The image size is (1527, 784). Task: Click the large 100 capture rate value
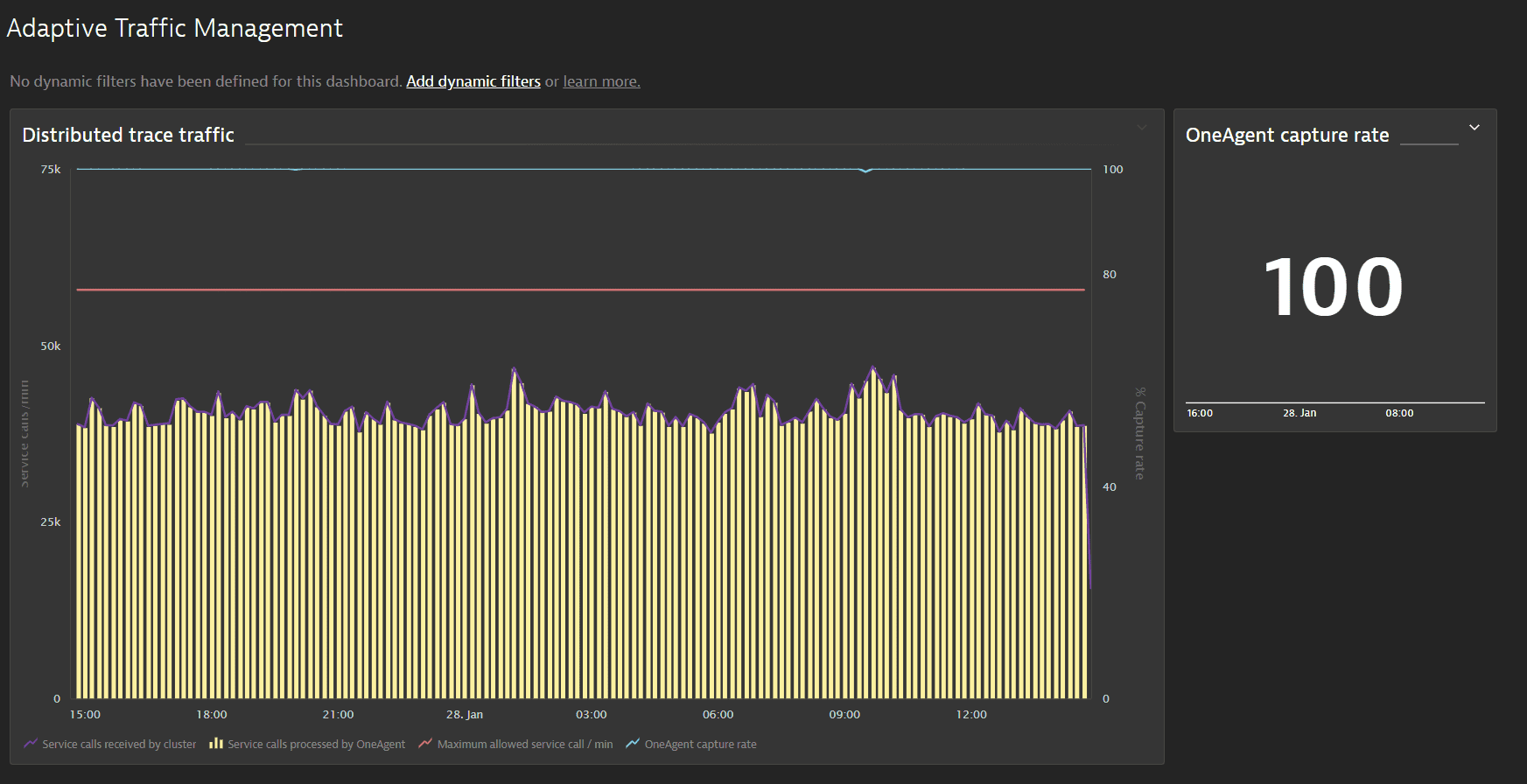(1334, 287)
